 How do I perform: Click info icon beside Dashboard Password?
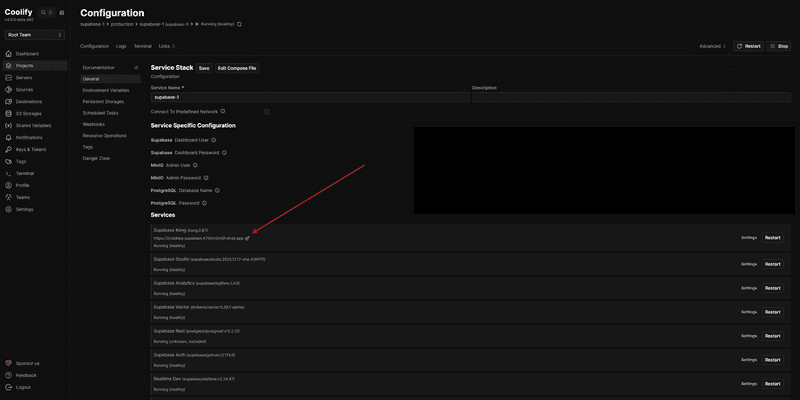(x=225, y=153)
